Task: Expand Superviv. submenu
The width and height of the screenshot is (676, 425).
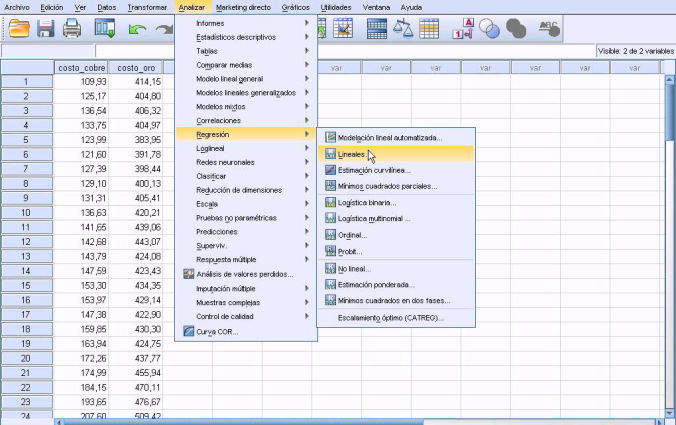Action: [x=246, y=245]
